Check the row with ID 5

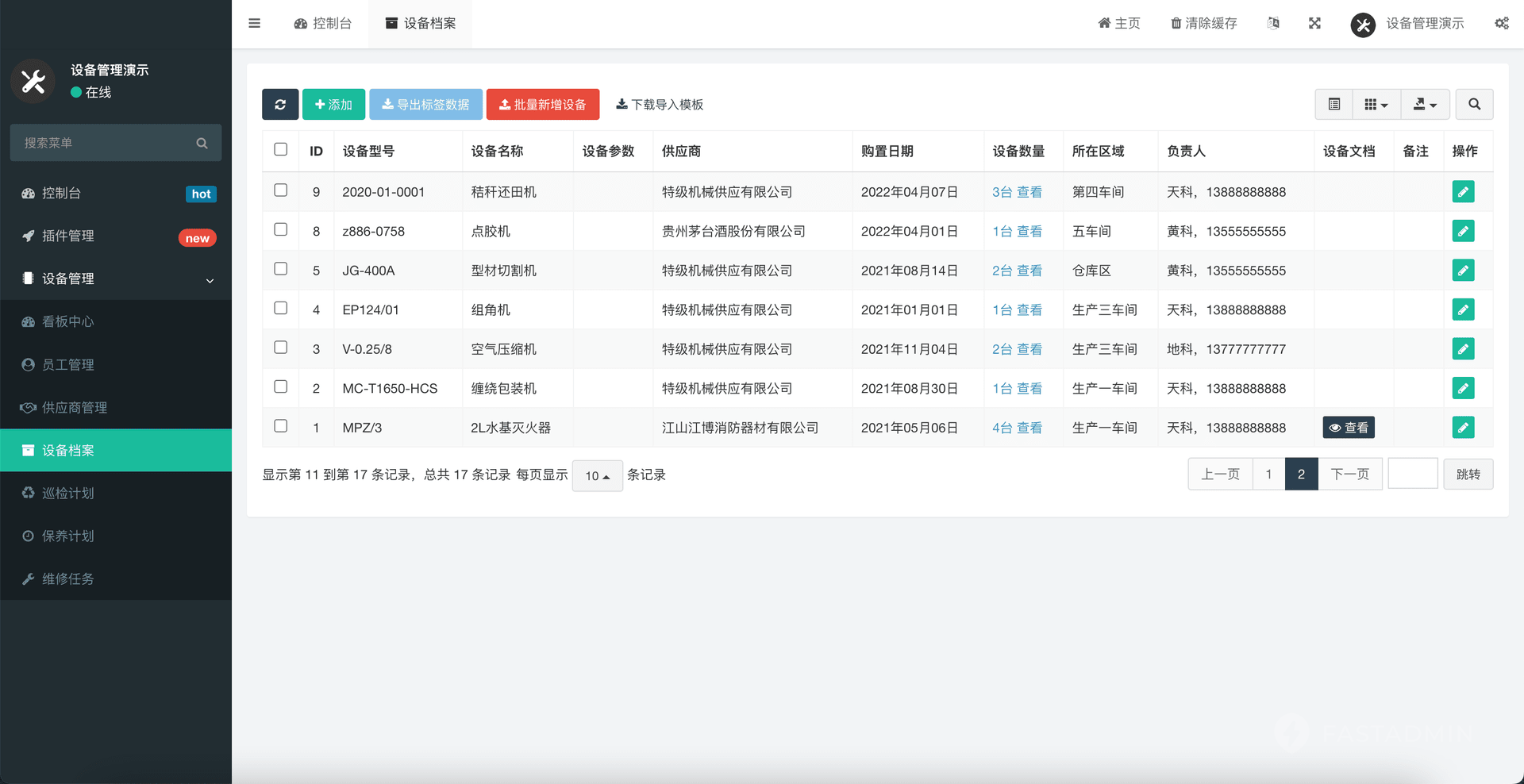tap(280, 268)
